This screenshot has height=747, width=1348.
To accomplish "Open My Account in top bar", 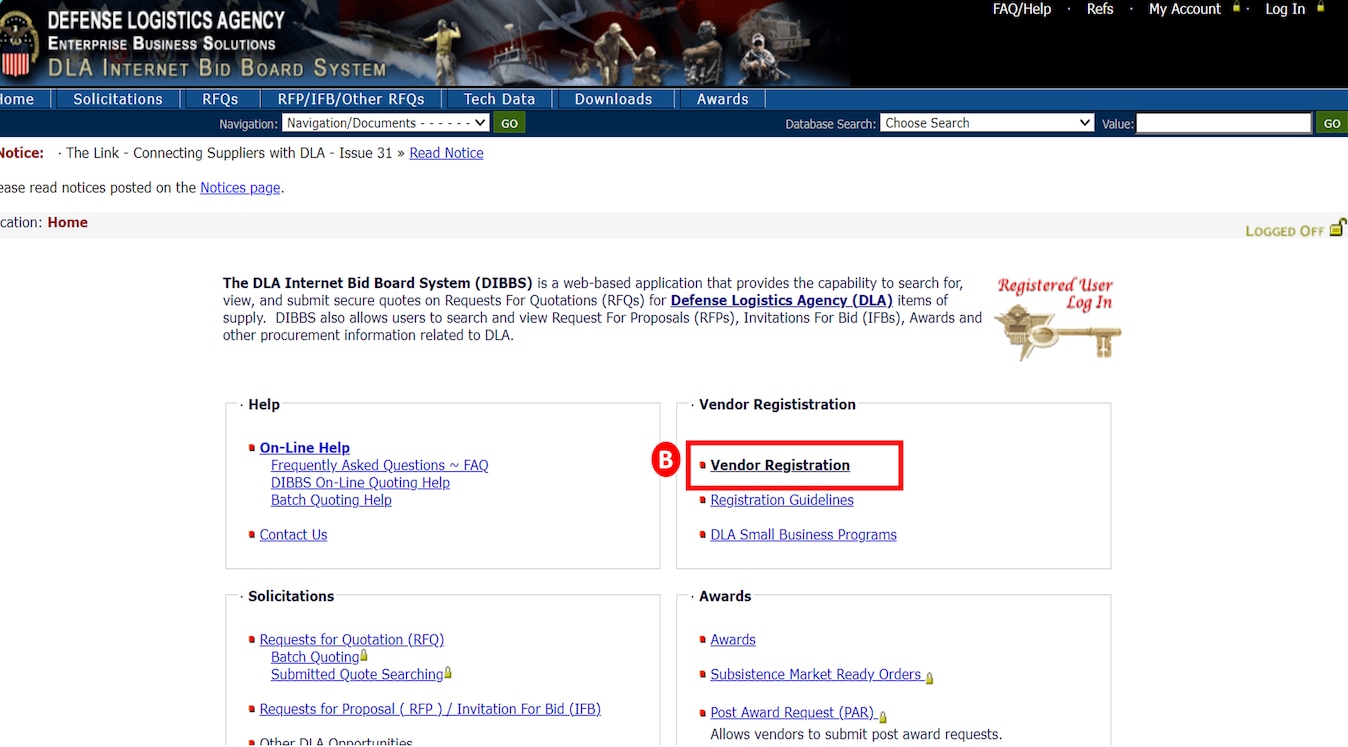I will coord(1185,9).
